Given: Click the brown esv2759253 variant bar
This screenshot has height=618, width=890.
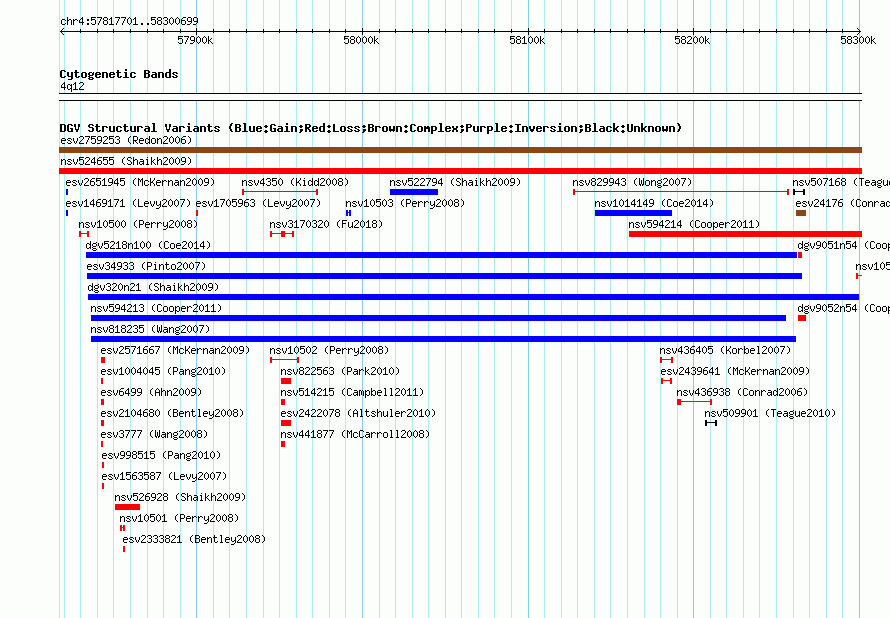Looking at the screenshot, I should click(x=460, y=150).
